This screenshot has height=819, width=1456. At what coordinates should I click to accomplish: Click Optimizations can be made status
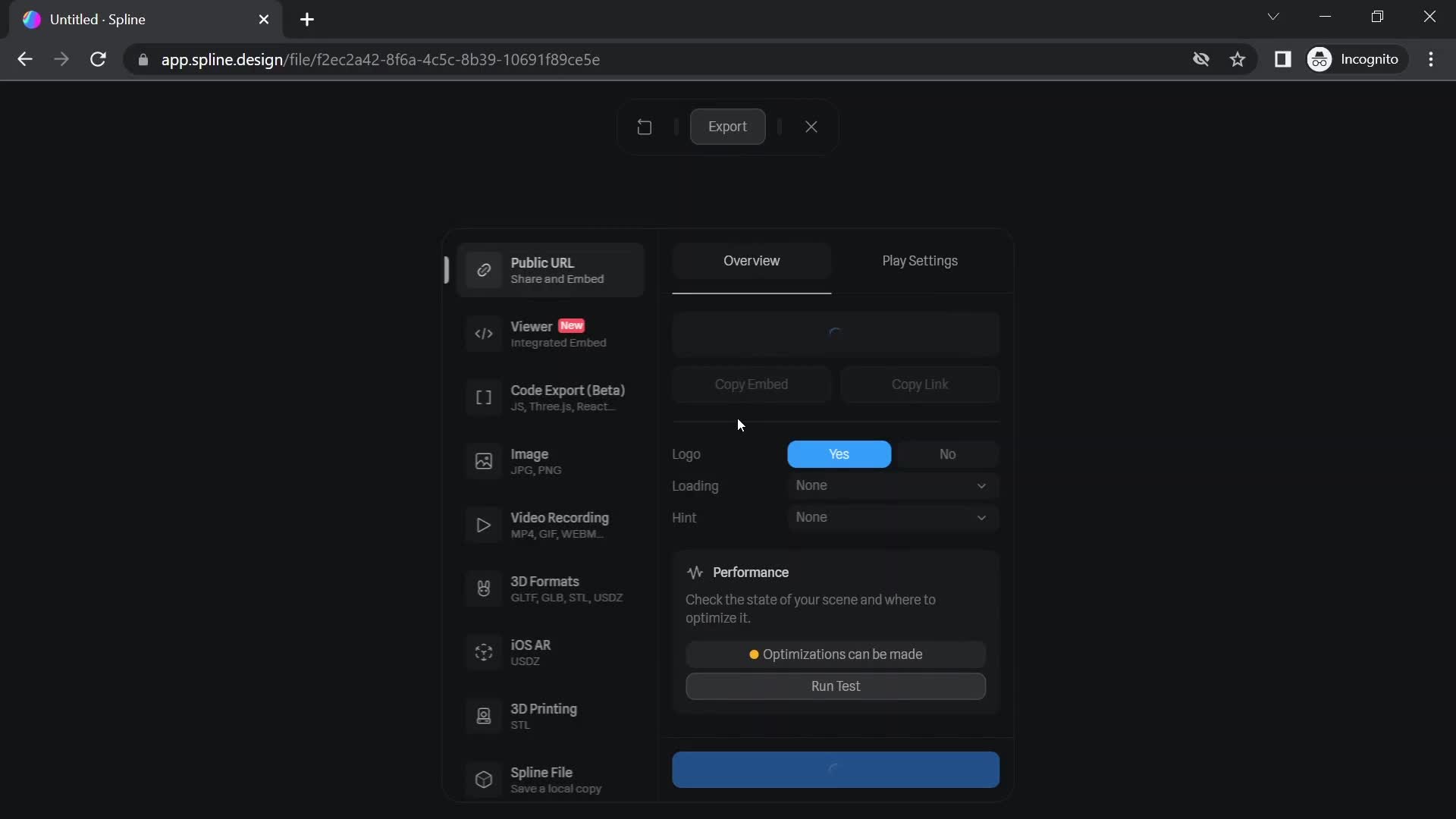(x=836, y=654)
